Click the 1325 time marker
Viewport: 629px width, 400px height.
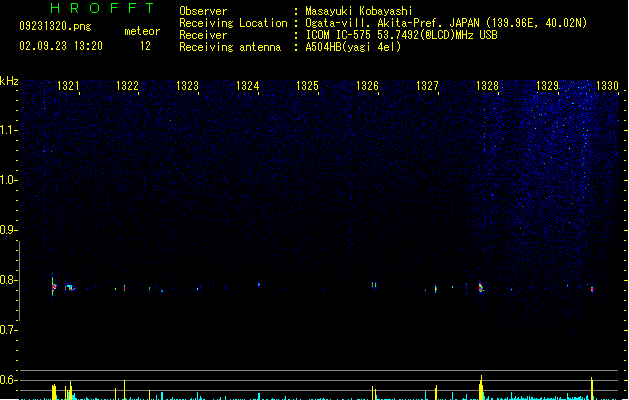pos(307,86)
